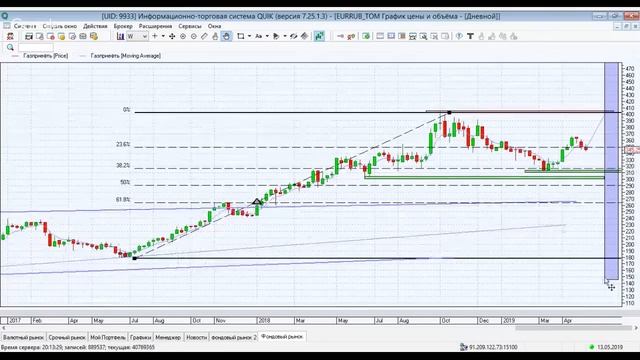Click the 0% Fibonacci level label
The image size is (640, 360).
pyautogui.click(x=127, y=110)
